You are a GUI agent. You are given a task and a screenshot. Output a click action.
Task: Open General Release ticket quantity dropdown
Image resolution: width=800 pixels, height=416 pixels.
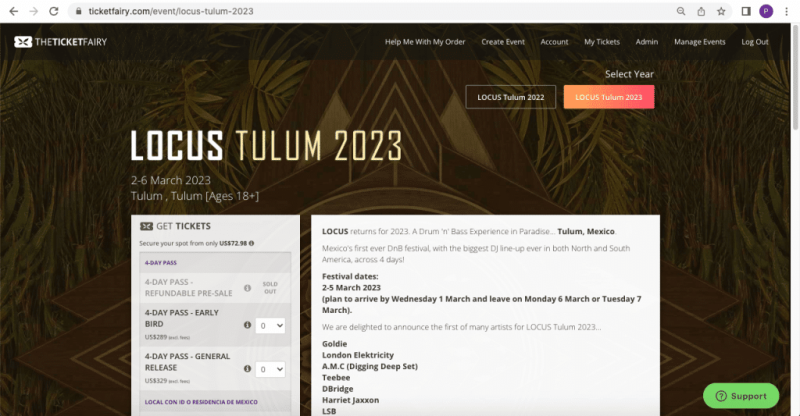coord(270,369)
